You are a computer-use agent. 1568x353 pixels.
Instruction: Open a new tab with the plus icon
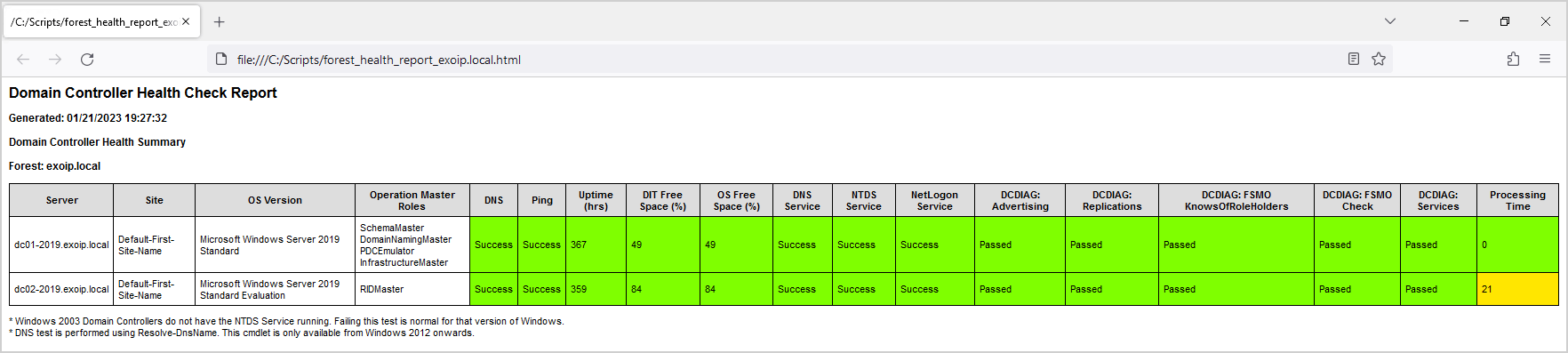click(x=220, y=22)
